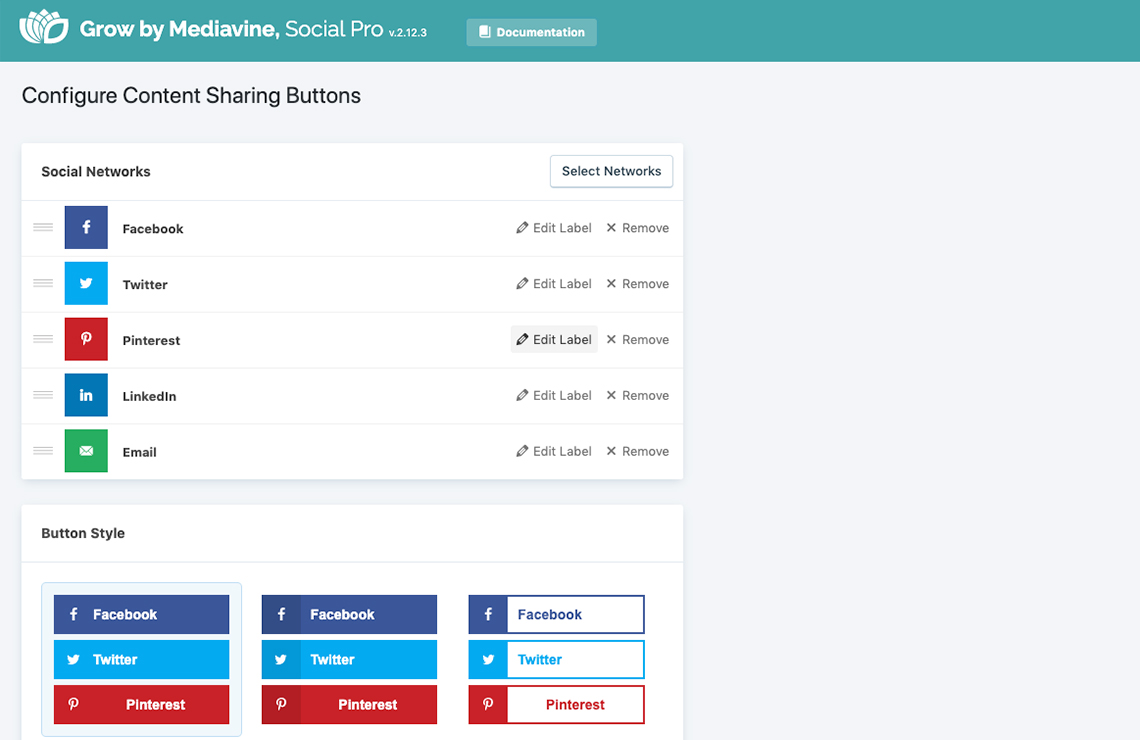Click the drag handle for the Facebook row
This screenshot has width=1140, height=740.
pos(43,228)
